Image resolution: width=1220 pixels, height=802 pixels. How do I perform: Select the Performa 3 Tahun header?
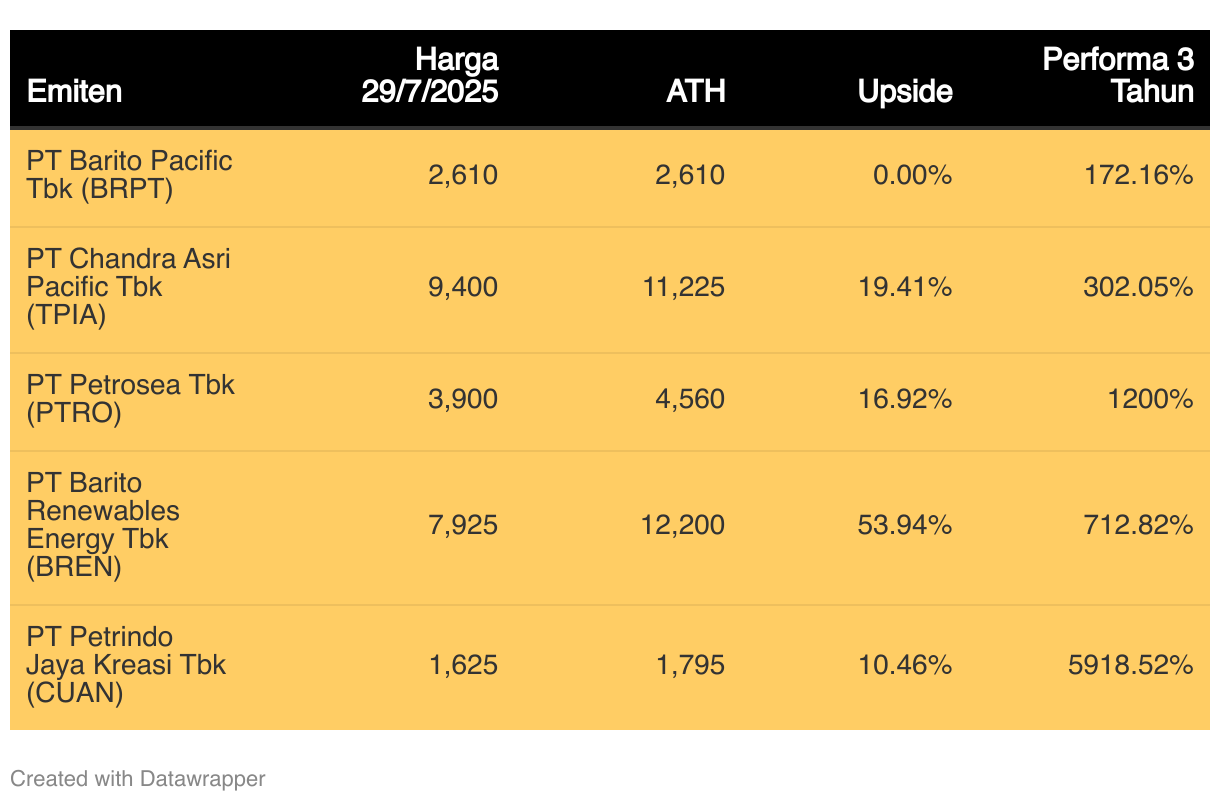pyautogui.click(x=1118, y=76)
